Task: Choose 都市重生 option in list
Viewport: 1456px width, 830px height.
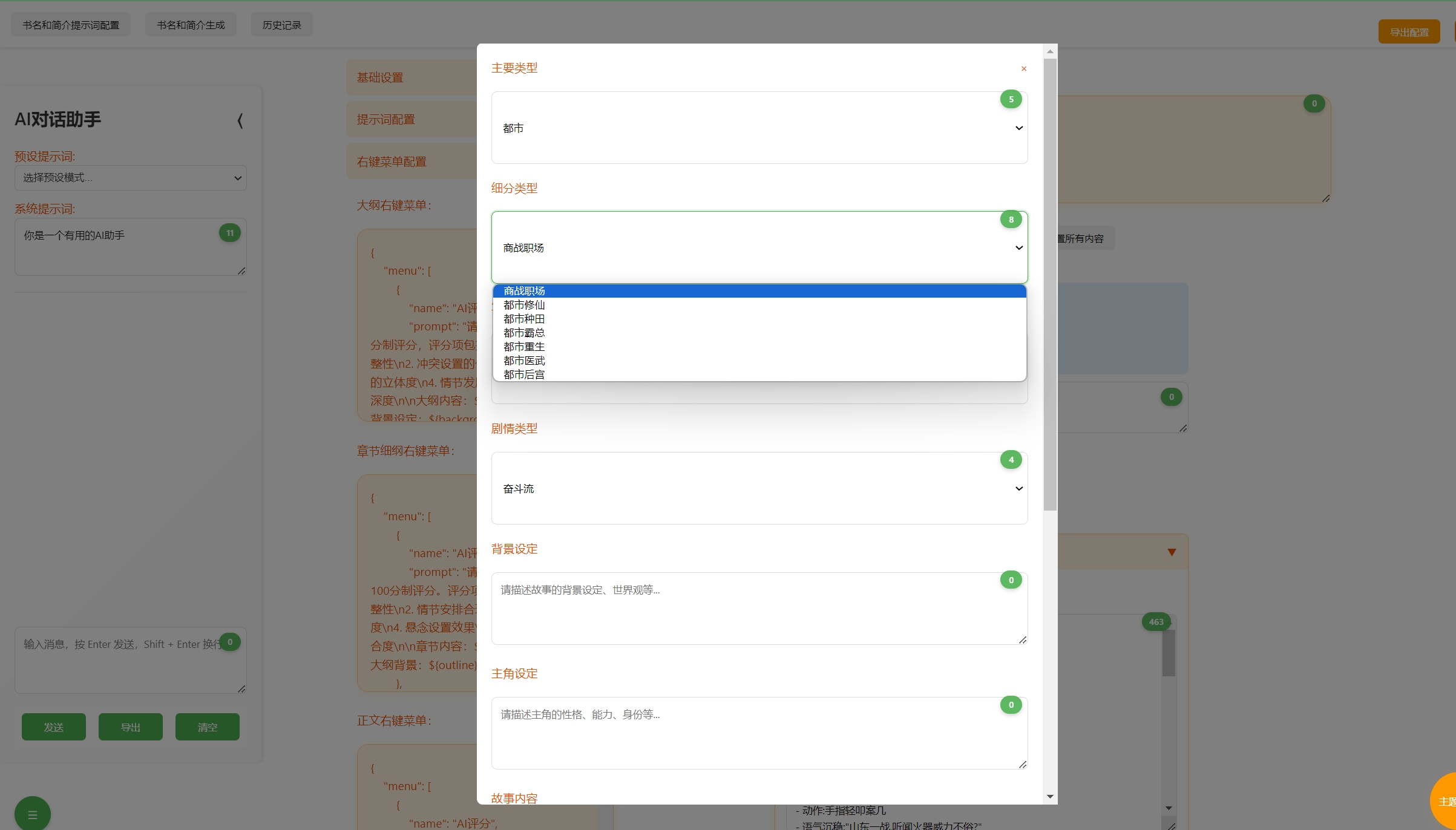Action: (524, 347)
